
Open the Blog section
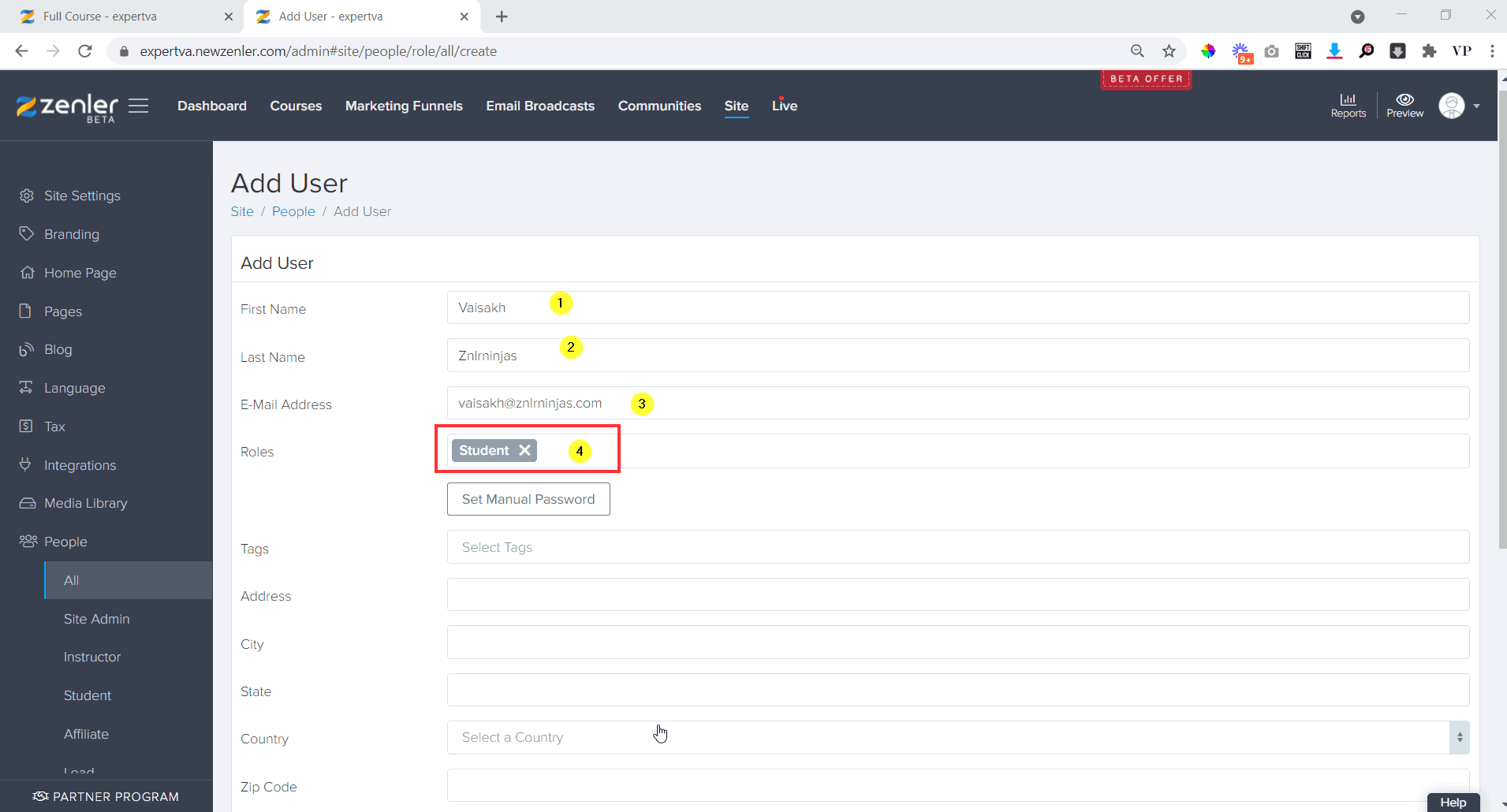tap(58, 349)
